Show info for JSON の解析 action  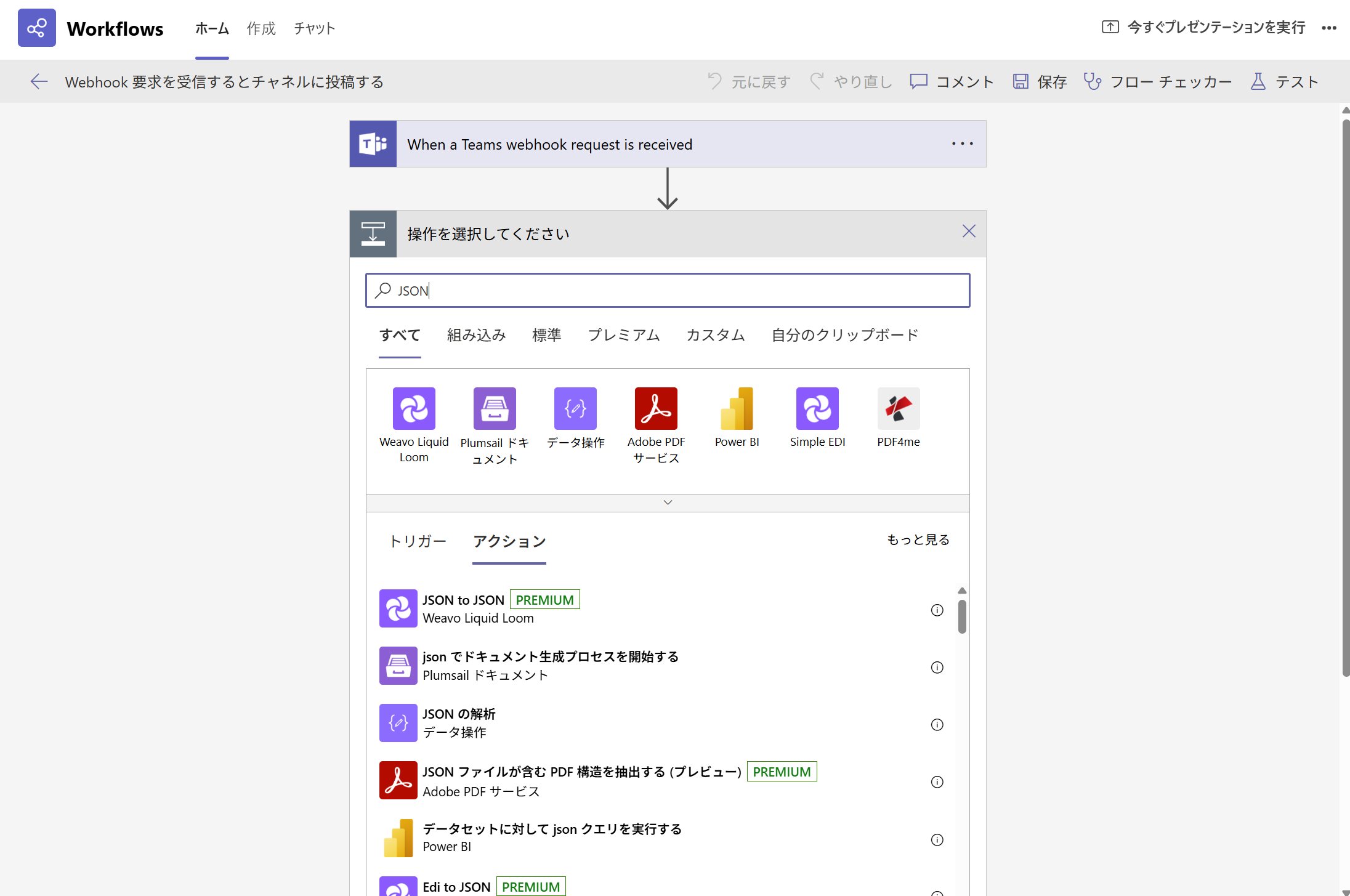click(937, 725)
